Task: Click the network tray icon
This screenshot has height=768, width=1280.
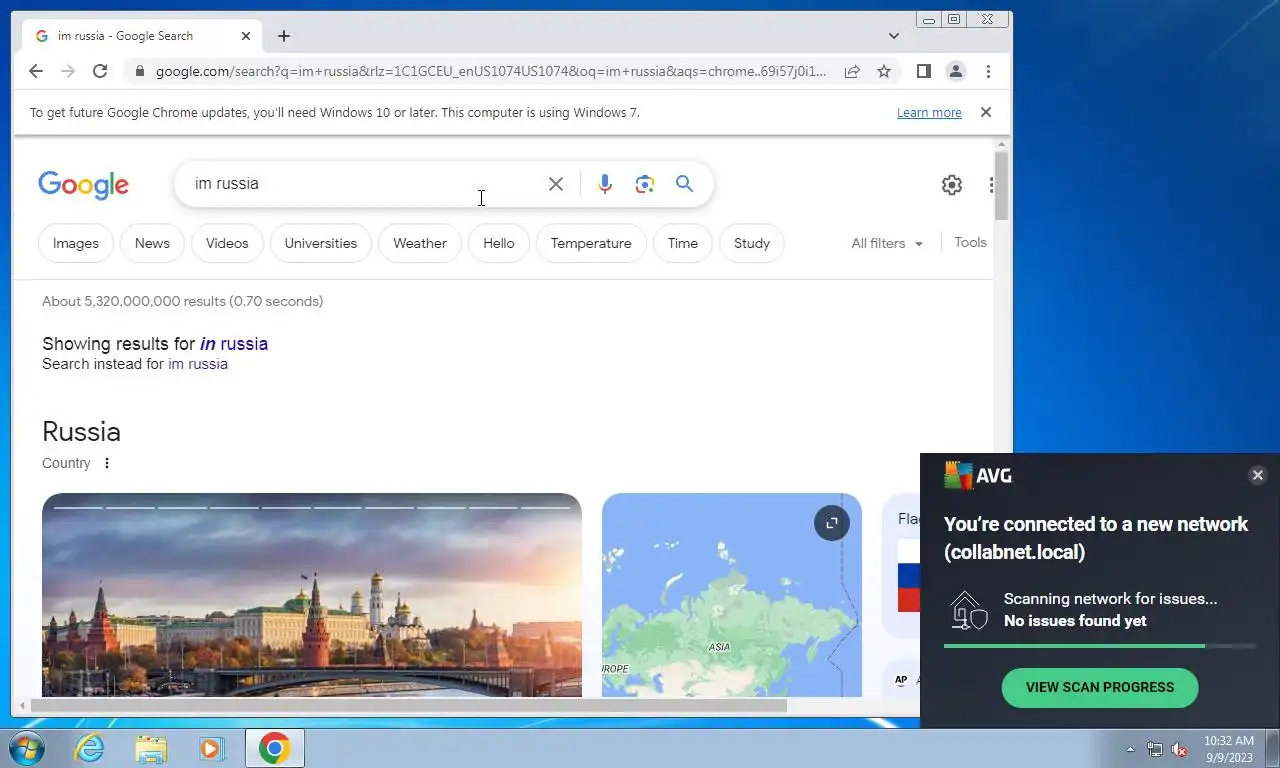Action: 1155,749
